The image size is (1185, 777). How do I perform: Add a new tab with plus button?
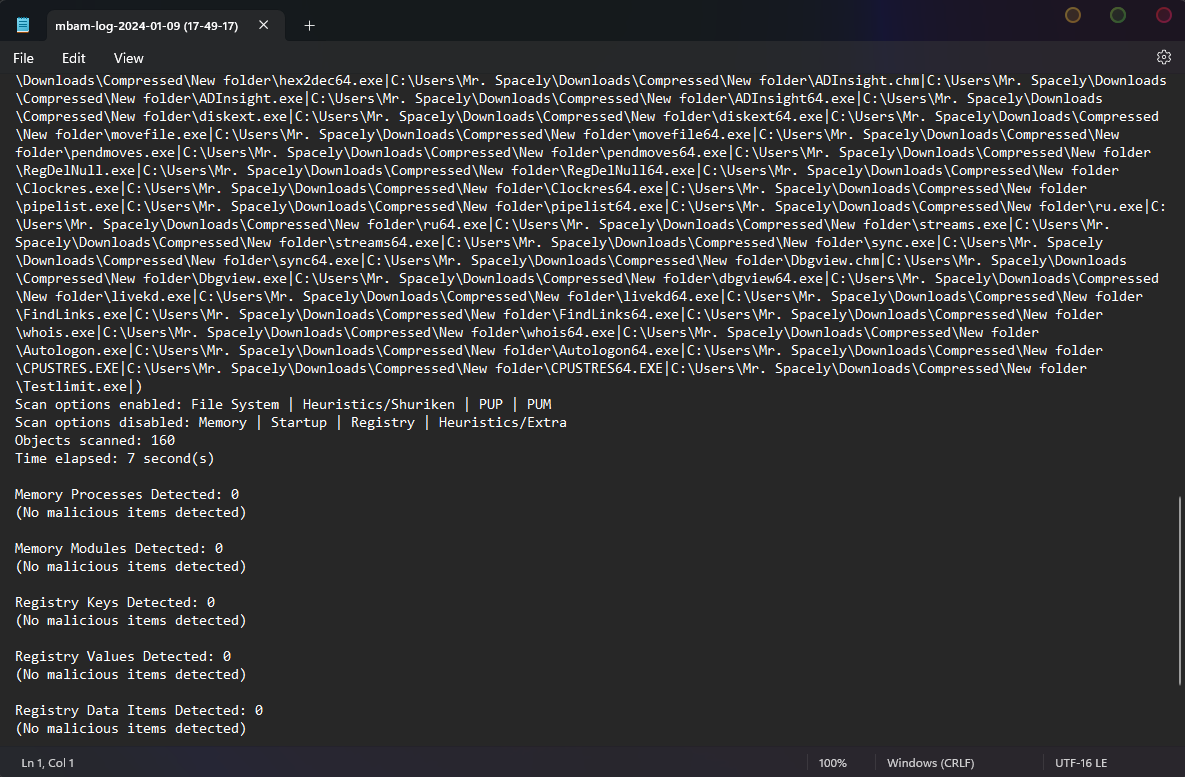coord(309,26)
